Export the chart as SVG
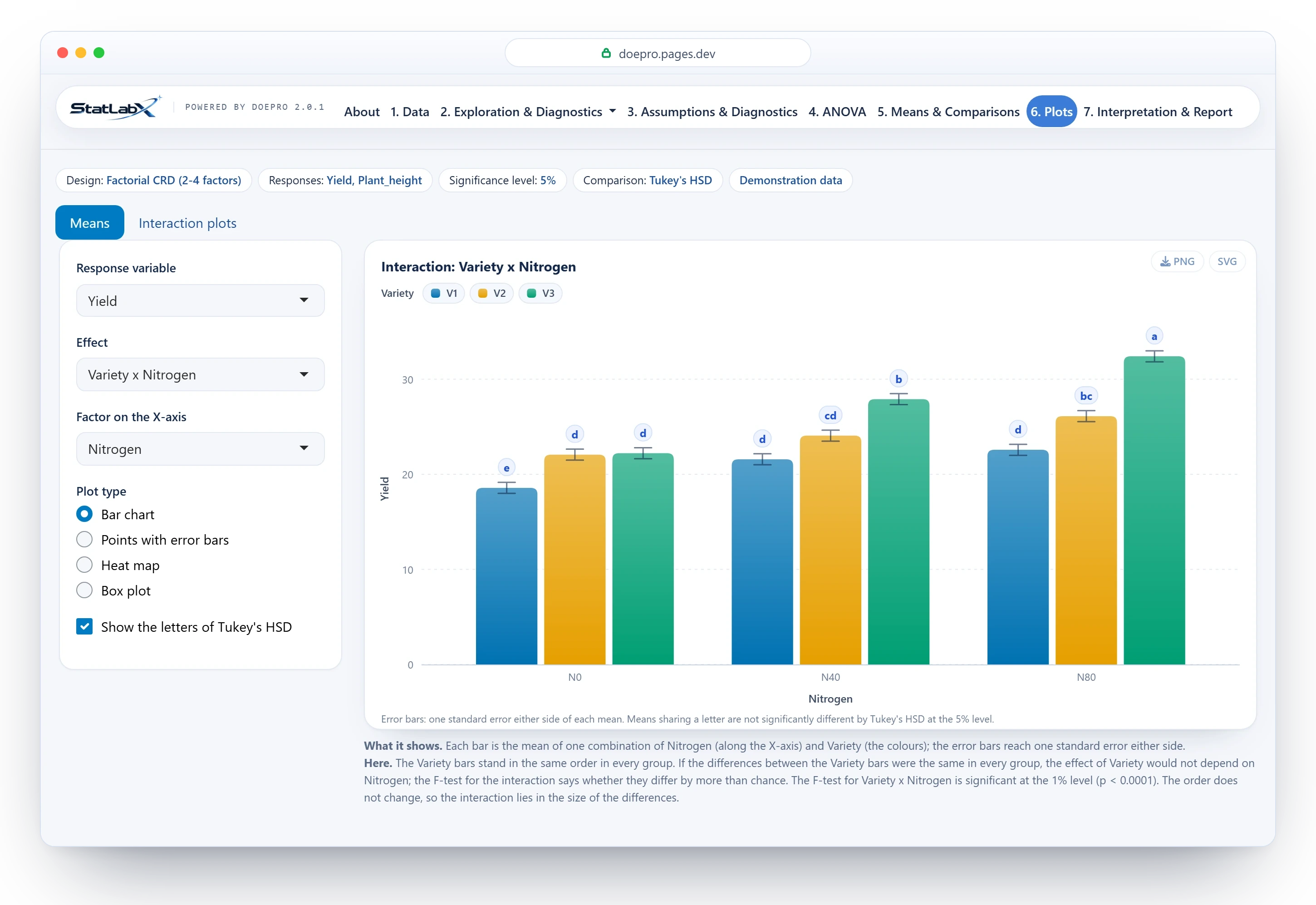 pyautogui.click(x=1227, y=261)
